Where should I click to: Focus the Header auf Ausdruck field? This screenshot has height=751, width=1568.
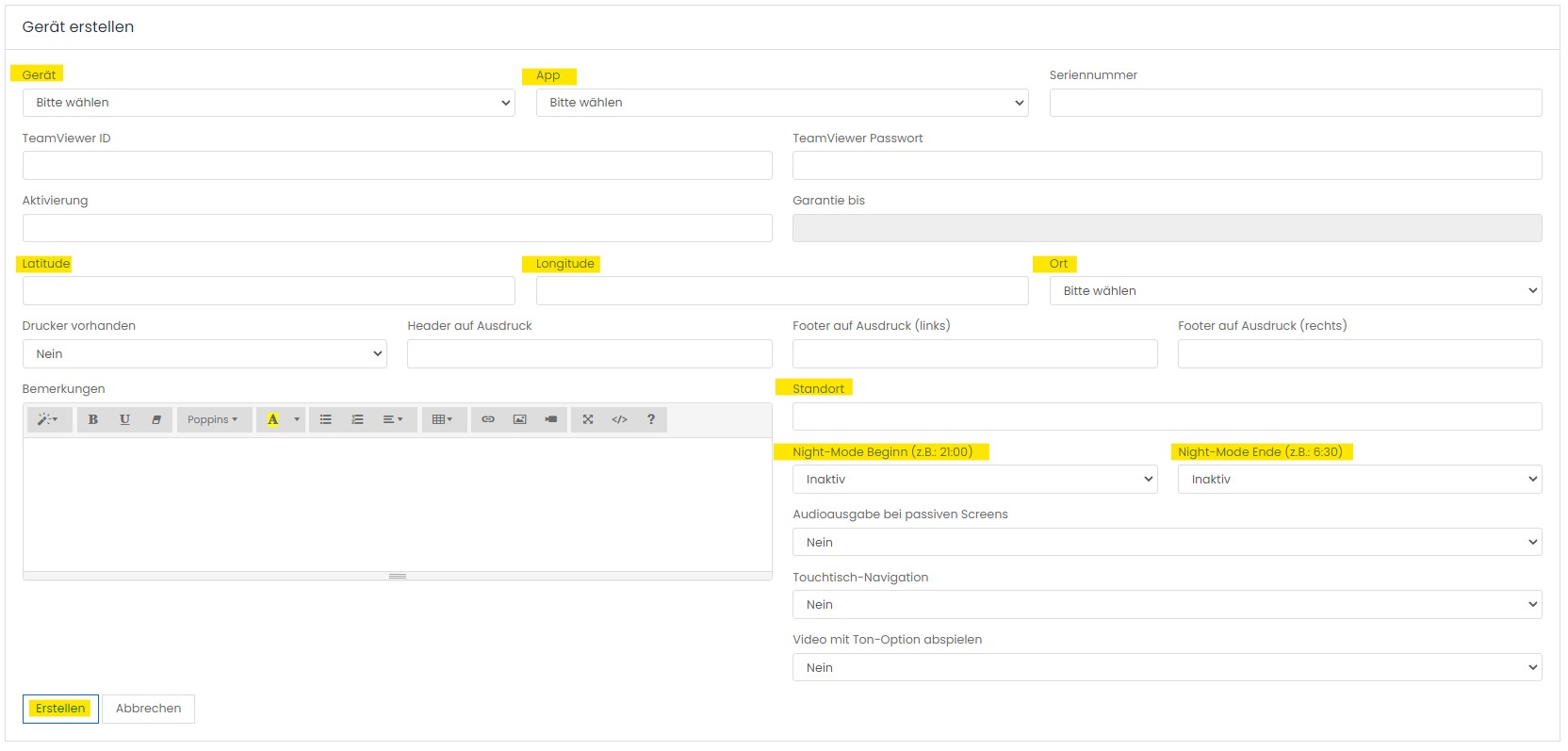[590, 354]
